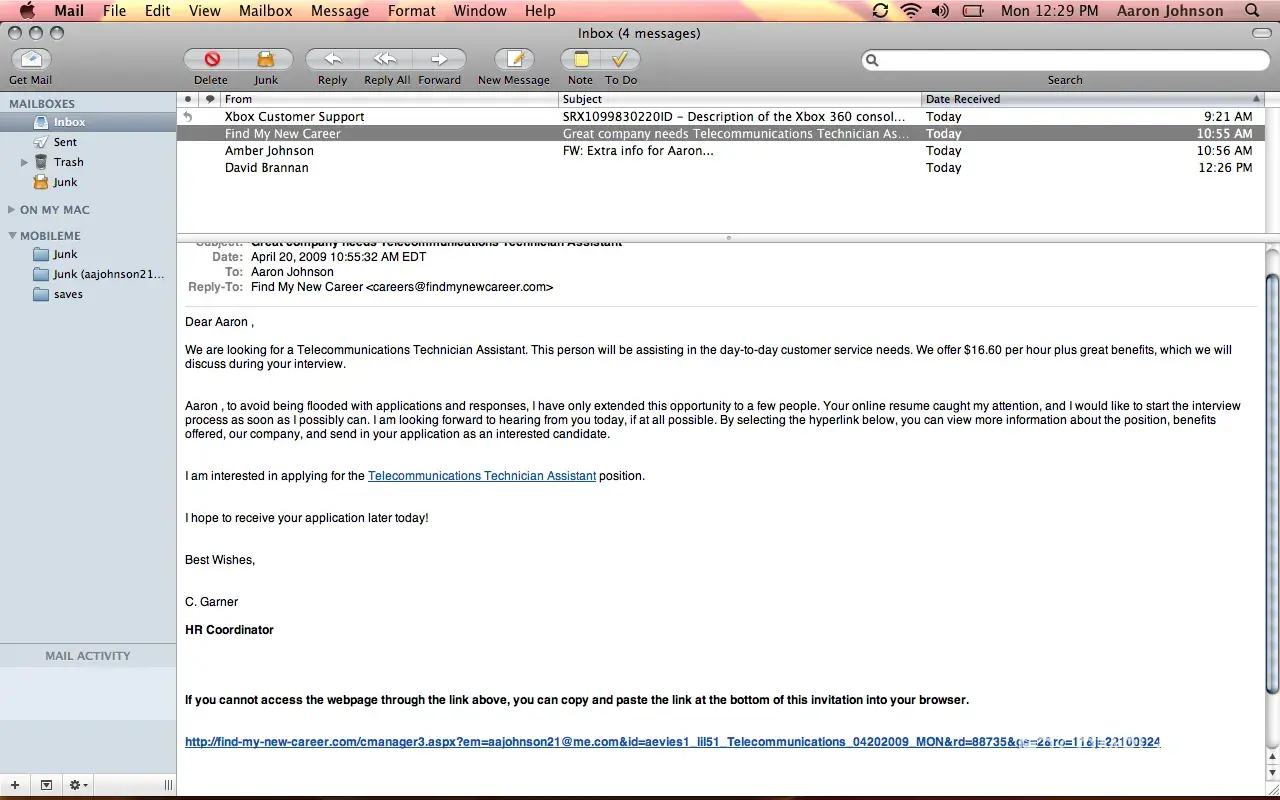
Task: Open the Format menu
Action: 411,11
